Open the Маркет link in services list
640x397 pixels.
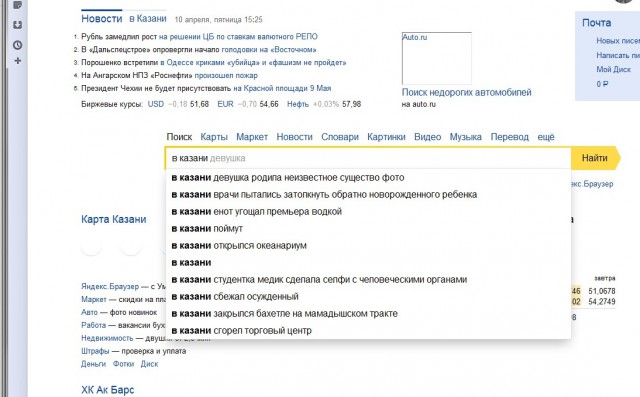tap(93, 299)
